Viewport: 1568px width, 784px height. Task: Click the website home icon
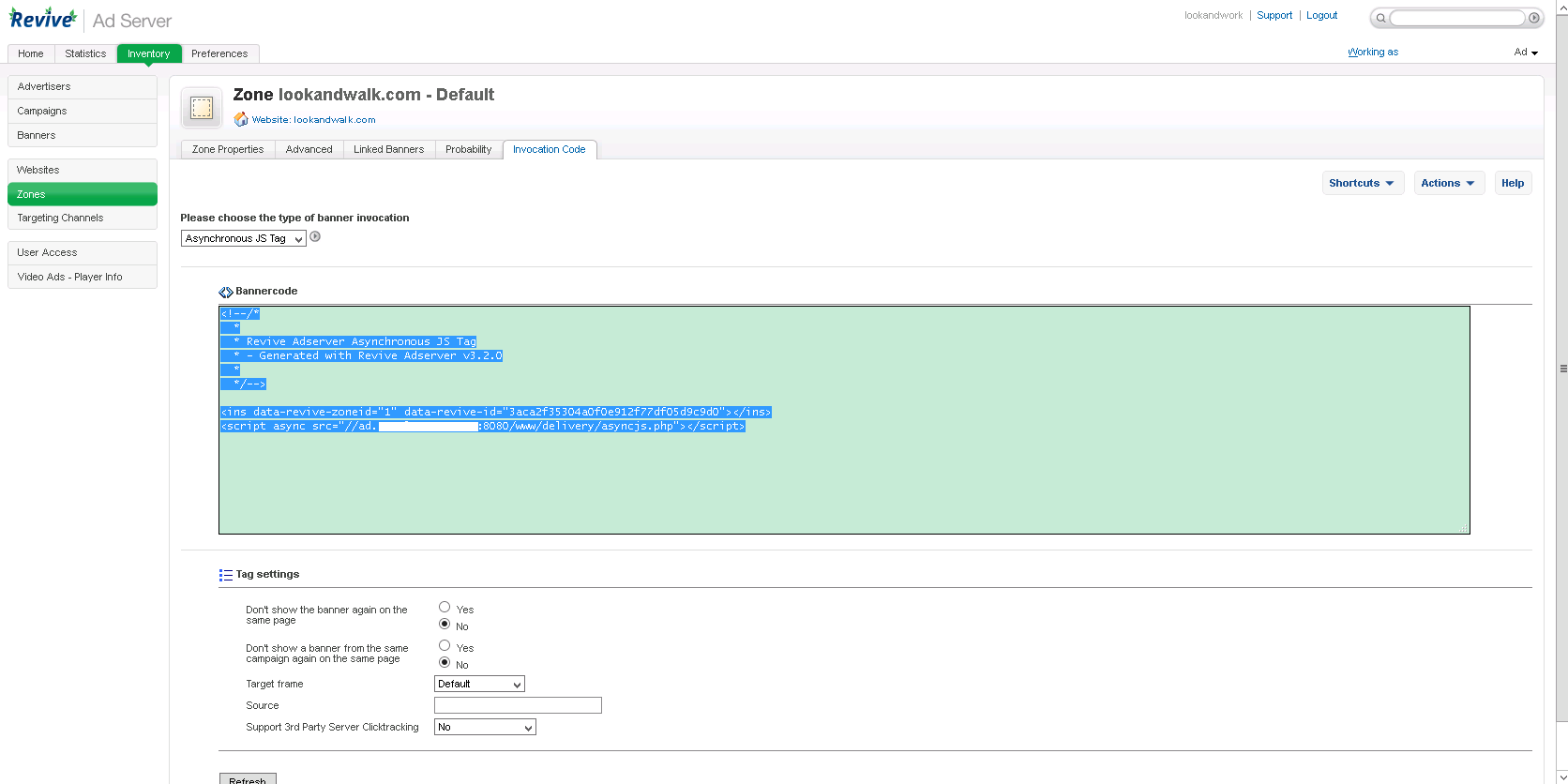coord(241,119)
